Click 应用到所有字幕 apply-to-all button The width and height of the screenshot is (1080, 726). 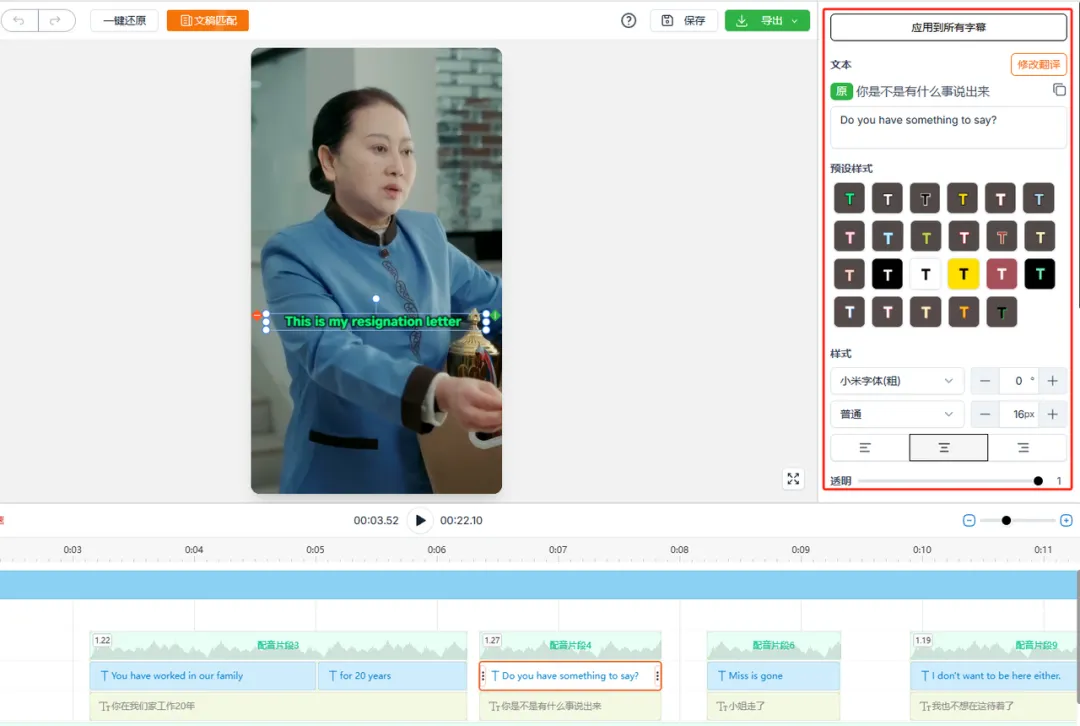pos(948,28)
